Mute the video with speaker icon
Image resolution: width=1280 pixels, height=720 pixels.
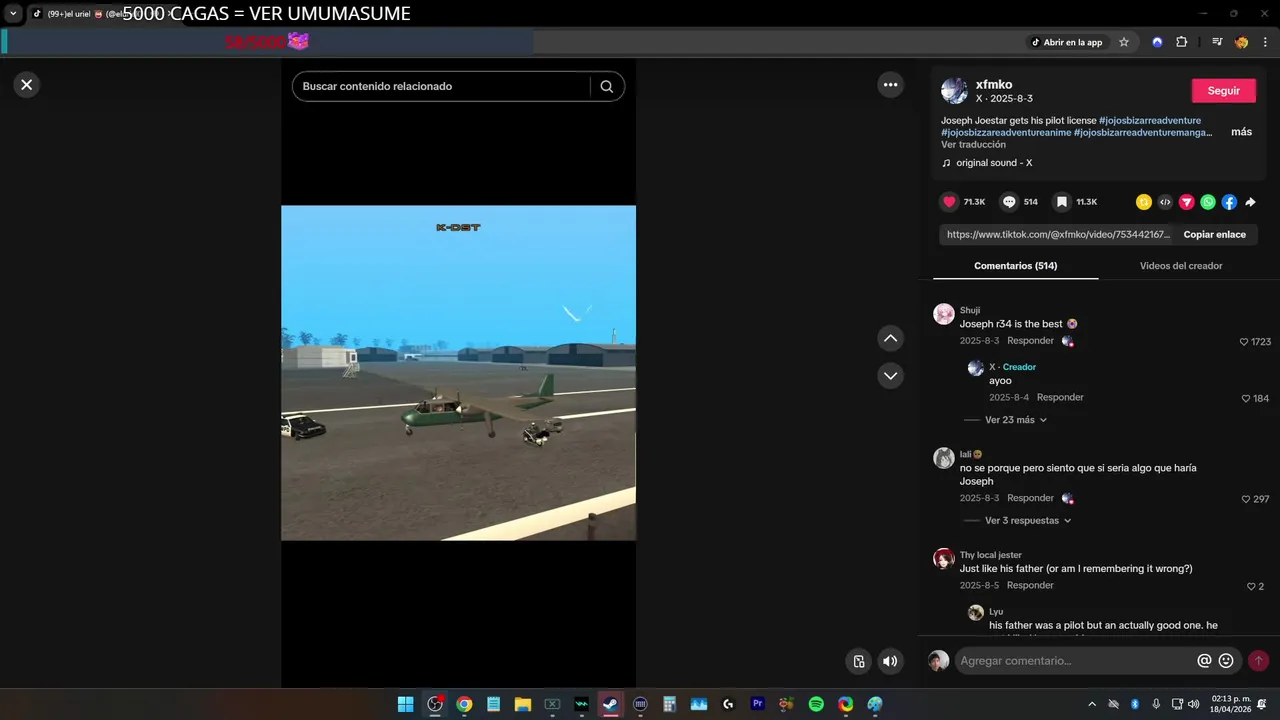(889, 661)
